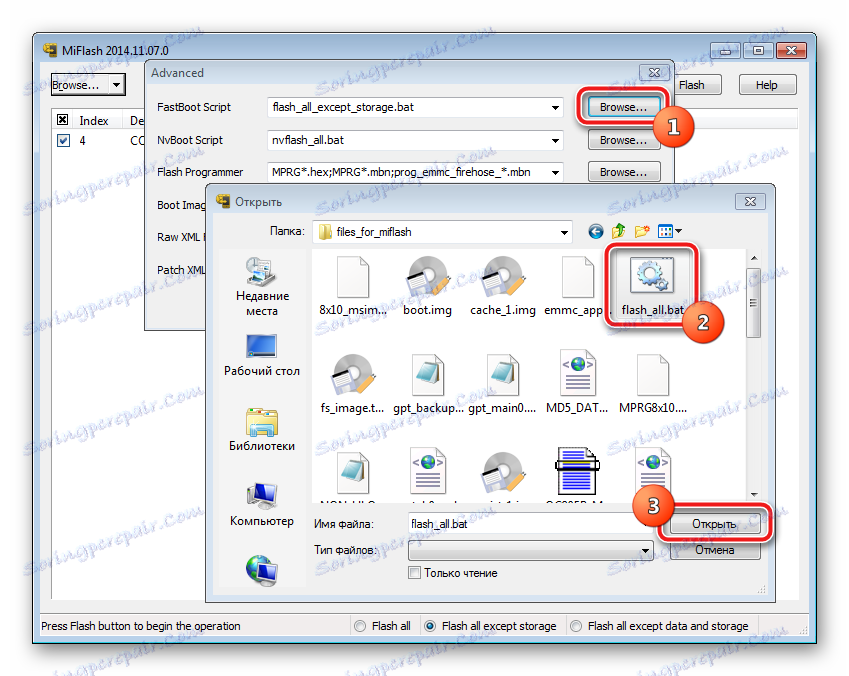Viewport: 849px width, 676px height.
Task: Select the gpt_backup file
Action: click(x=428, y=384)
